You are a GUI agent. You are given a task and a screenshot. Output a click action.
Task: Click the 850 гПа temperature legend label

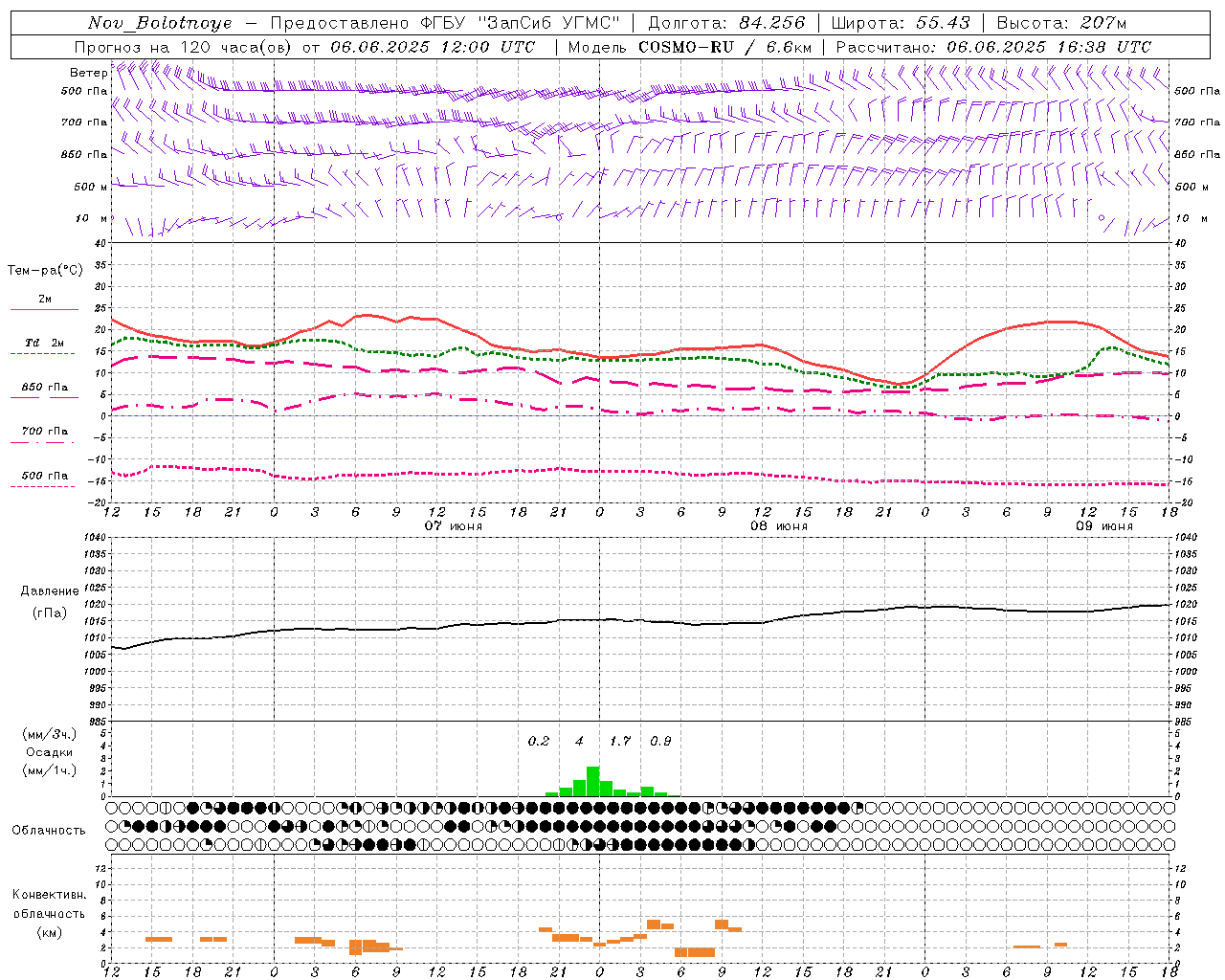point(45,388)
